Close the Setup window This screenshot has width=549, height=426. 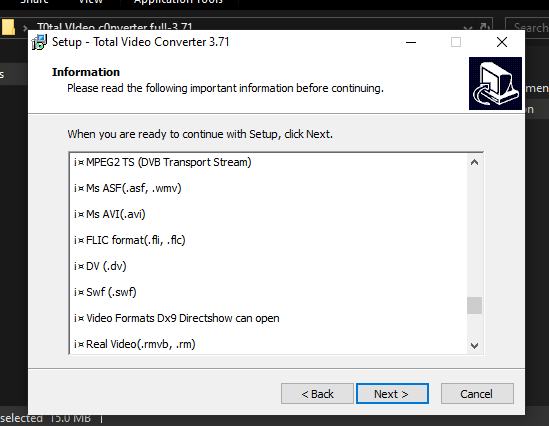click(x=502, y=42)
